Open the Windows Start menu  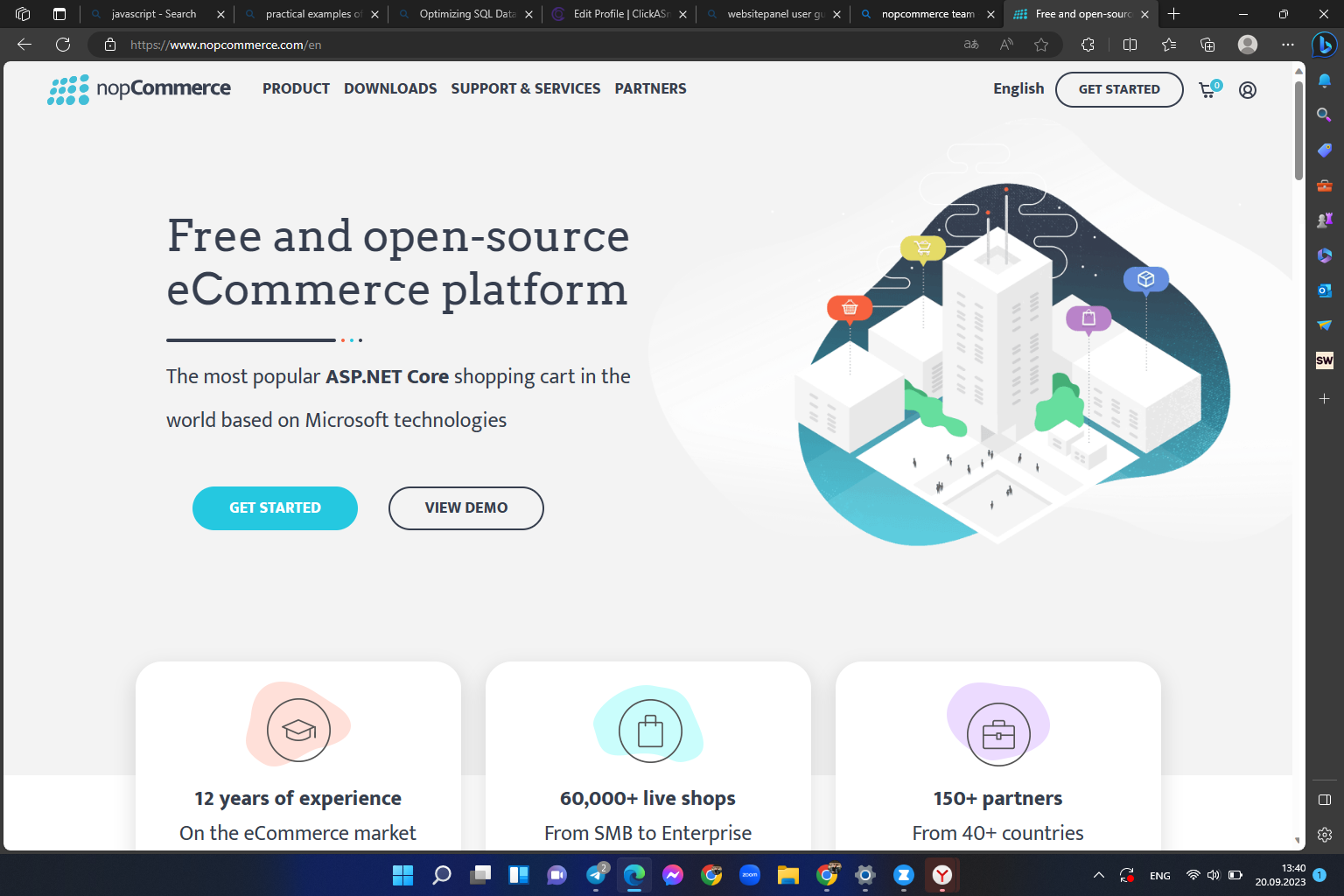[x=402, y=875]
